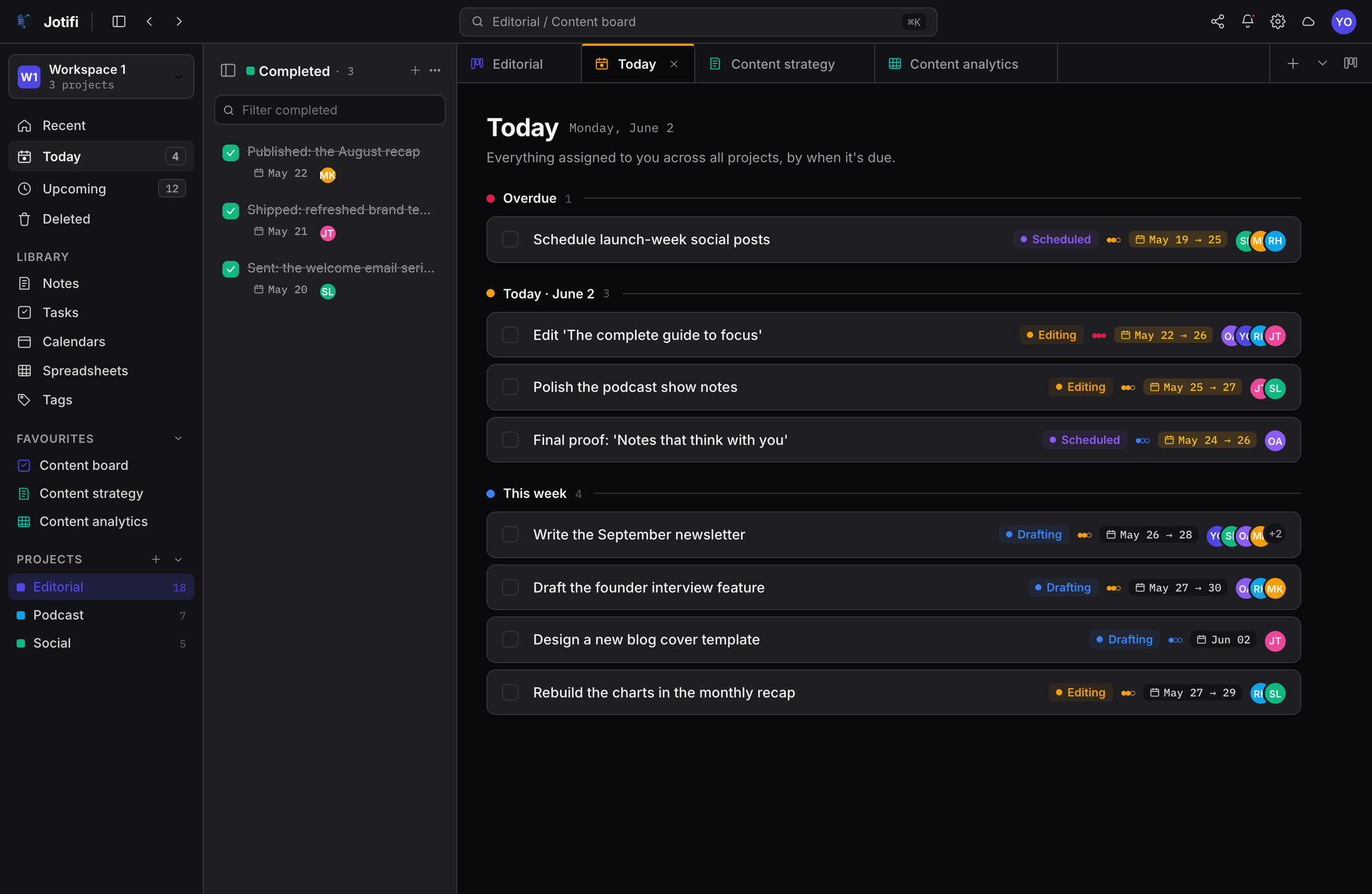
Task: Open Tasks in the library
Action: tap(101, 313)
